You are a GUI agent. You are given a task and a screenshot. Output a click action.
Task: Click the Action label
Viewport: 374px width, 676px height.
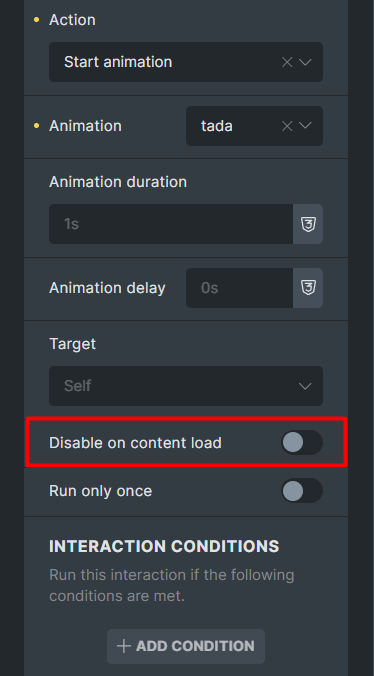pyautogui.click(x=72, y=20)
